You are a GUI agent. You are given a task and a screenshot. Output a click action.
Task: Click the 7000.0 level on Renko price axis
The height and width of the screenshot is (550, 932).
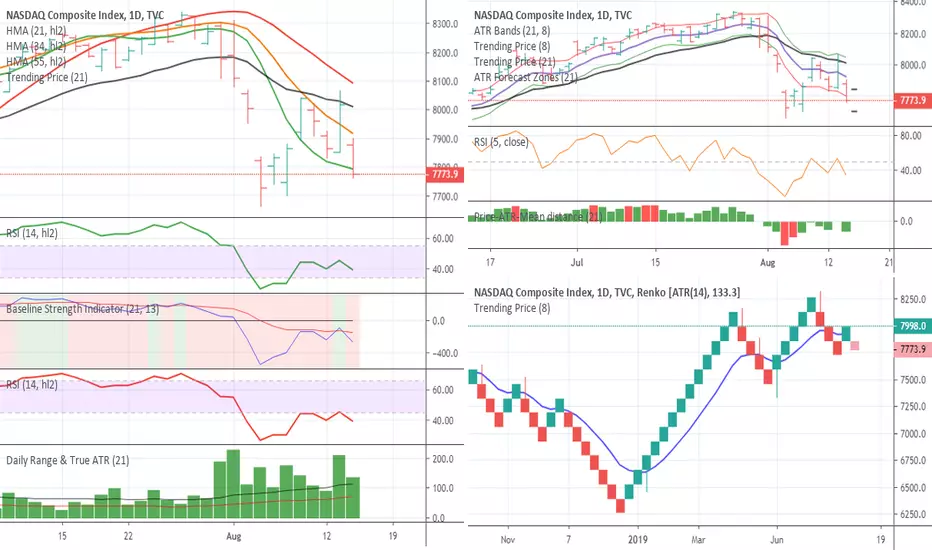pyautogui.click(x=912, y=434)
